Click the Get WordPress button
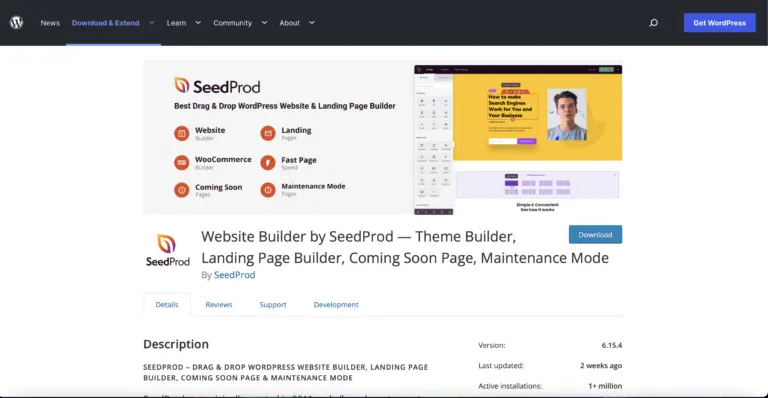The height and width of the screenshot is (398, 768). point(720,23)
